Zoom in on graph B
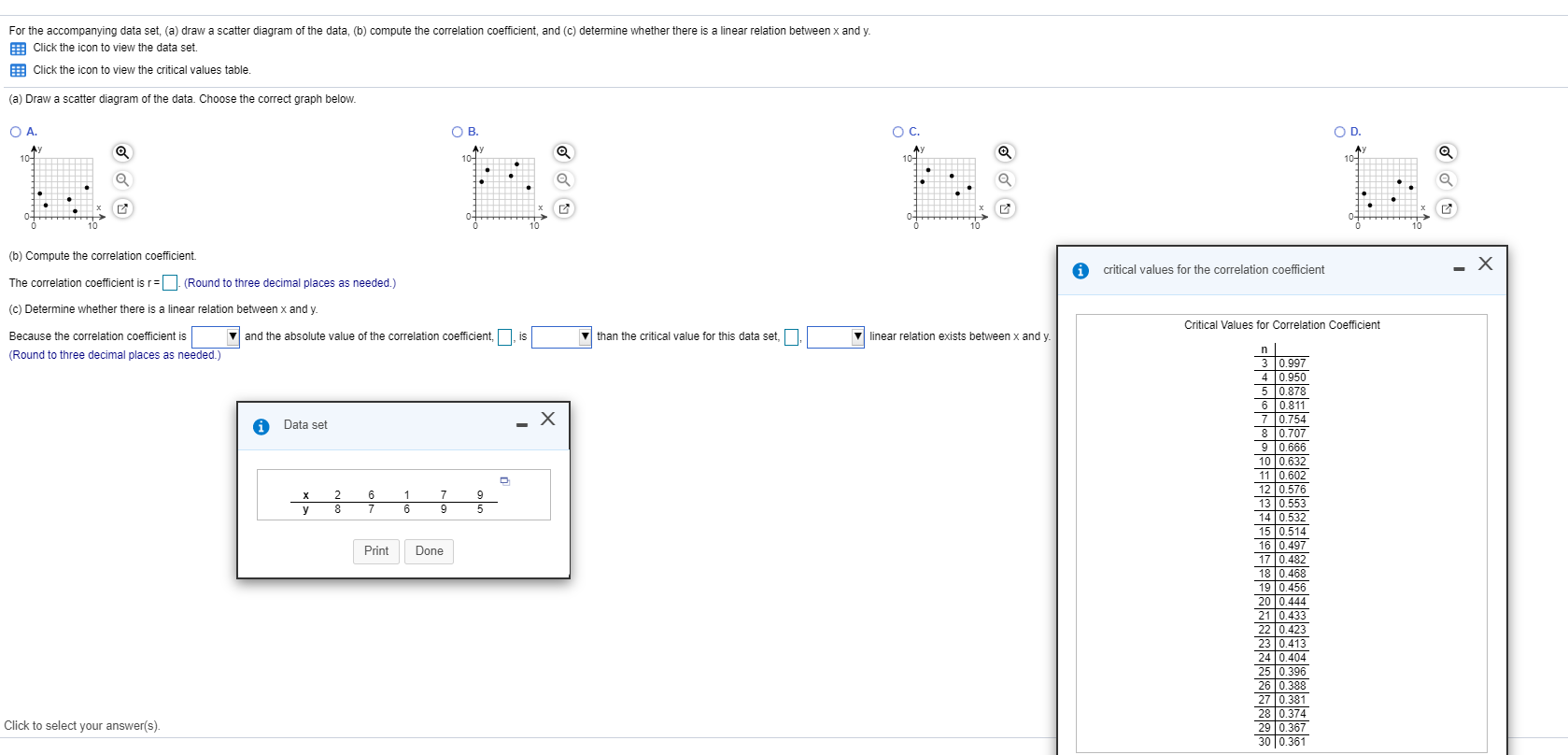Viewport: 1568px width, 755px height. point(563,152)
